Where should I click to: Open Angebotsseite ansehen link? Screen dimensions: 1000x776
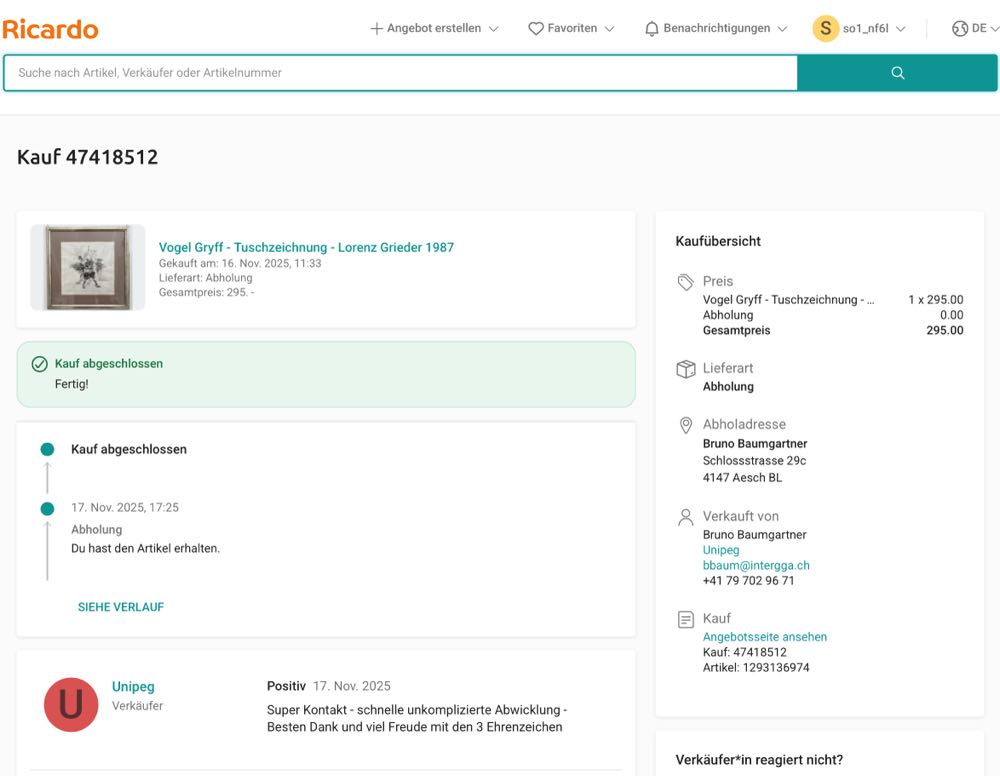click(x=765, y=637)
